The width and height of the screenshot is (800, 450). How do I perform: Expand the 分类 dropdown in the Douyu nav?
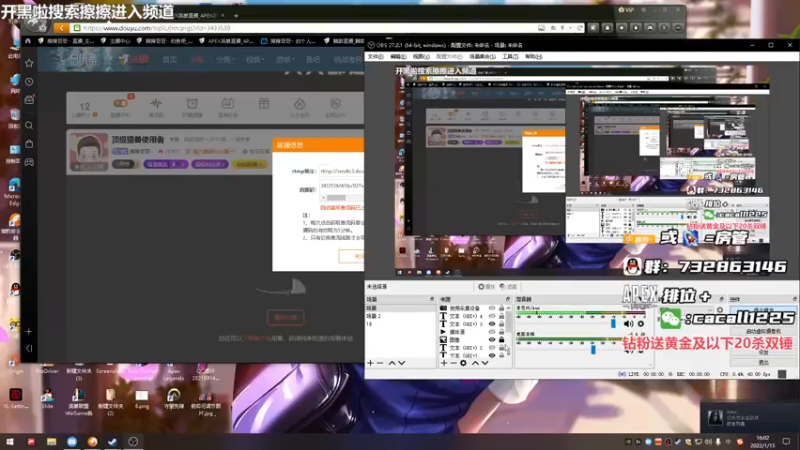click(x=224, y=60)
